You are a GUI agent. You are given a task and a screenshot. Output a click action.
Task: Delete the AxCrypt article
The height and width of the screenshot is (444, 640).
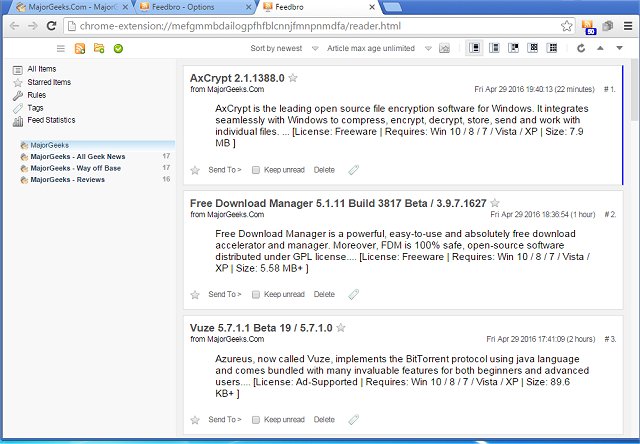tap(324, 170)
